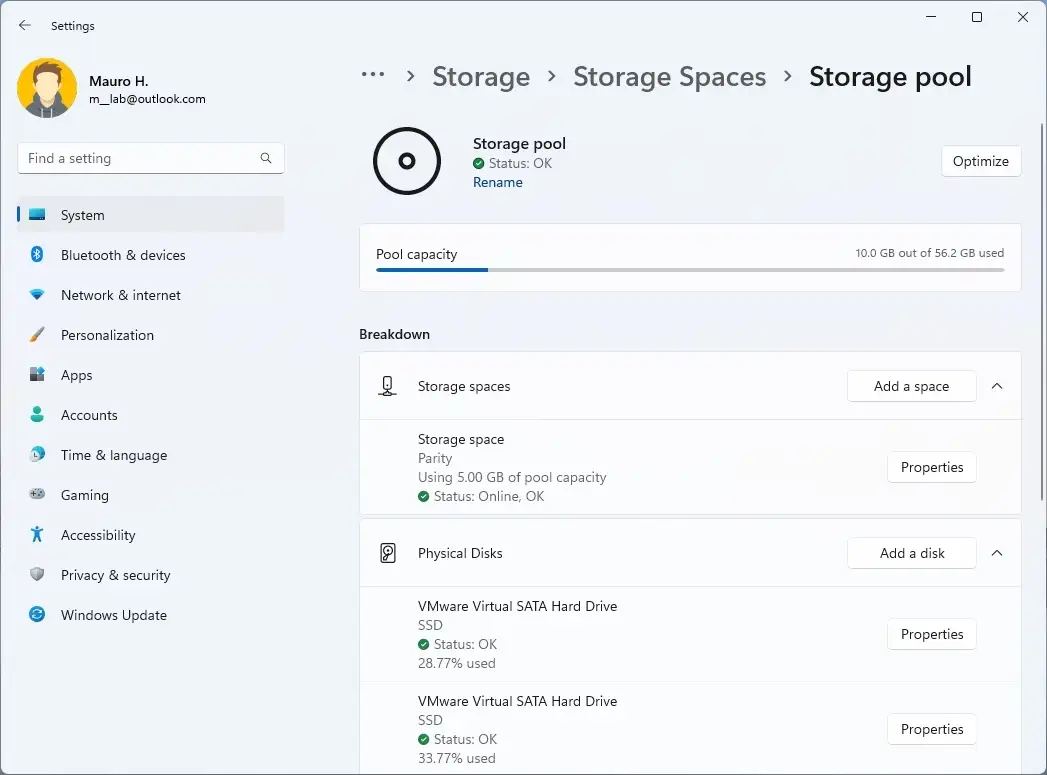Click the Privacy & security shield icon
The image size is (1047, 775).
37,575
